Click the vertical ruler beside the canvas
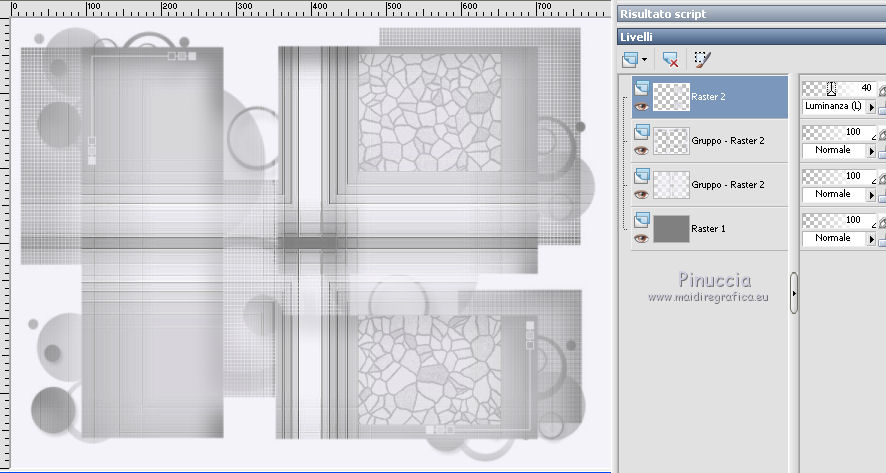The image size is (886, 473). 5,243
